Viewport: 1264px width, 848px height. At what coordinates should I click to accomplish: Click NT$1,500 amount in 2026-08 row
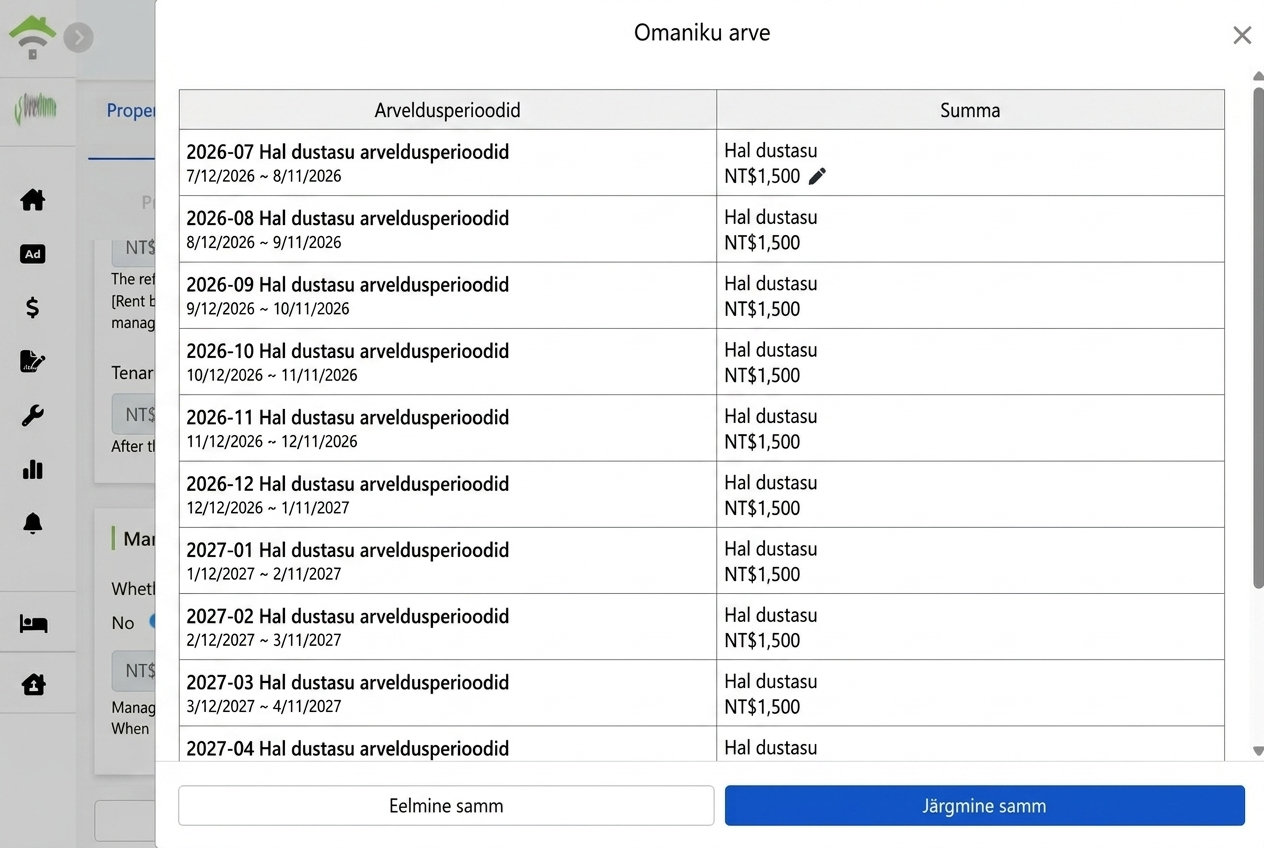(x=762, y=243)
